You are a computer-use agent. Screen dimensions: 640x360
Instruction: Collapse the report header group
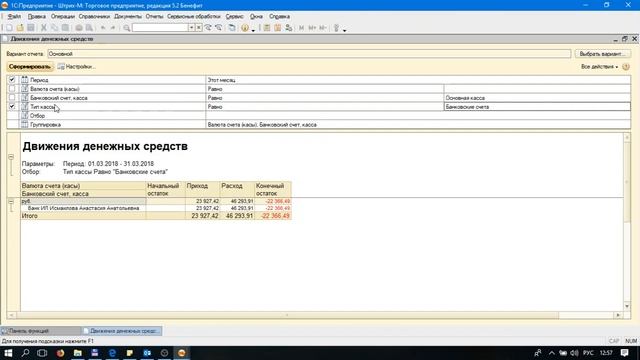pyautogui.click(x=11, y=157)
